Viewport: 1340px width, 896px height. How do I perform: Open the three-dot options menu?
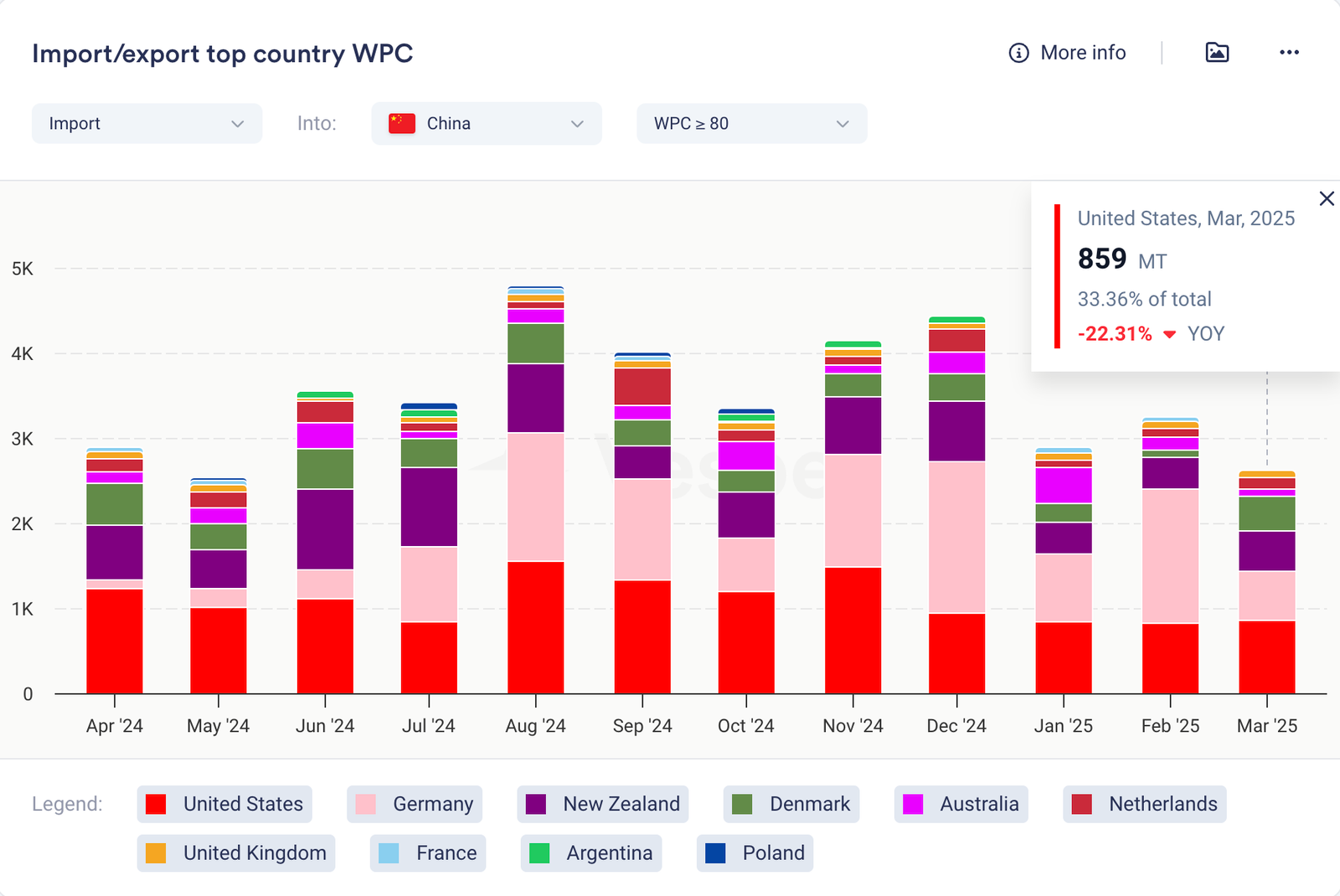tap(1289, 53)
